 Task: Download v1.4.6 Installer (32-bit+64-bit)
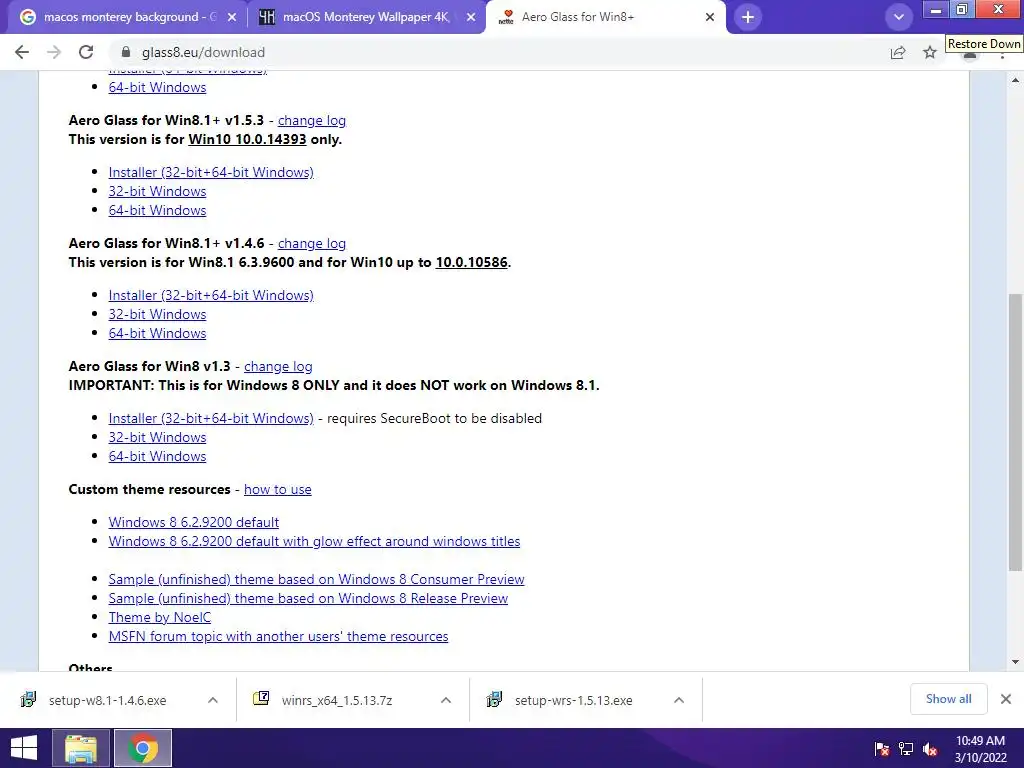point(211,295)
